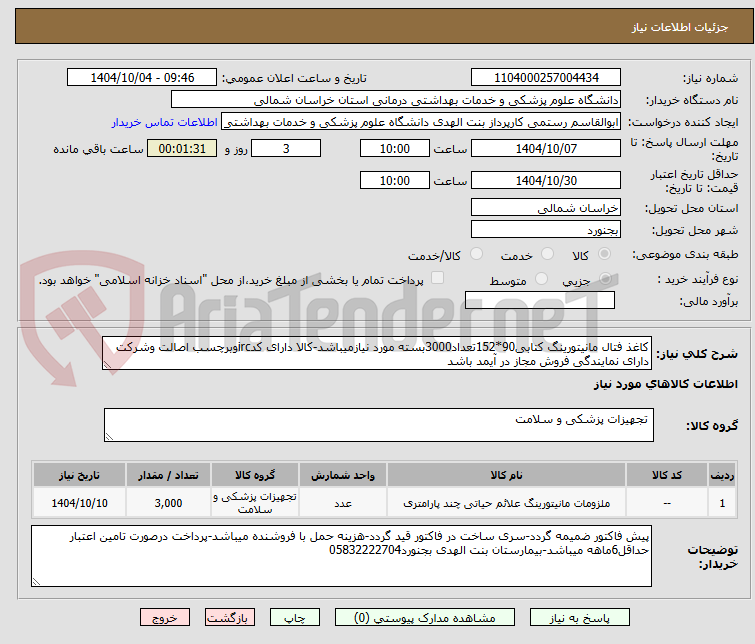Click the خروج exit button

click(165, 617)
